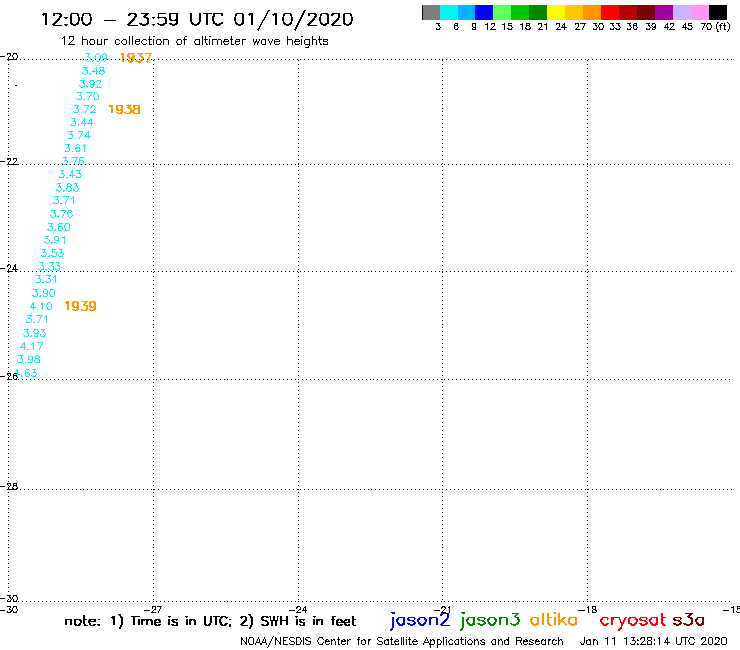
Task: Select the yellow swatch in the wave height legend
Action: [x=556, y=12]
